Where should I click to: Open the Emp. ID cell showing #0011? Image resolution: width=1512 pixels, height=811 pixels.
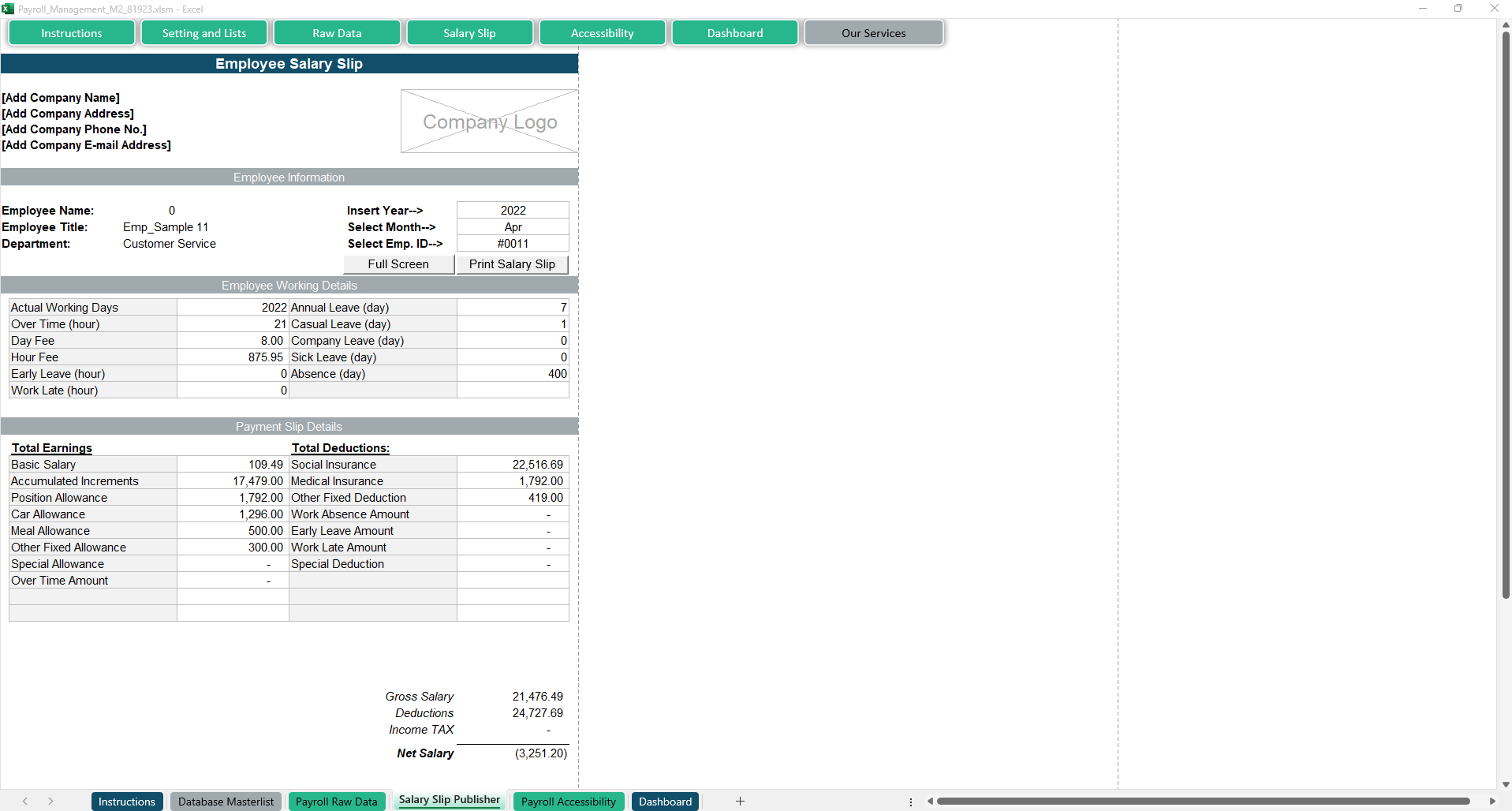(513, 244)
